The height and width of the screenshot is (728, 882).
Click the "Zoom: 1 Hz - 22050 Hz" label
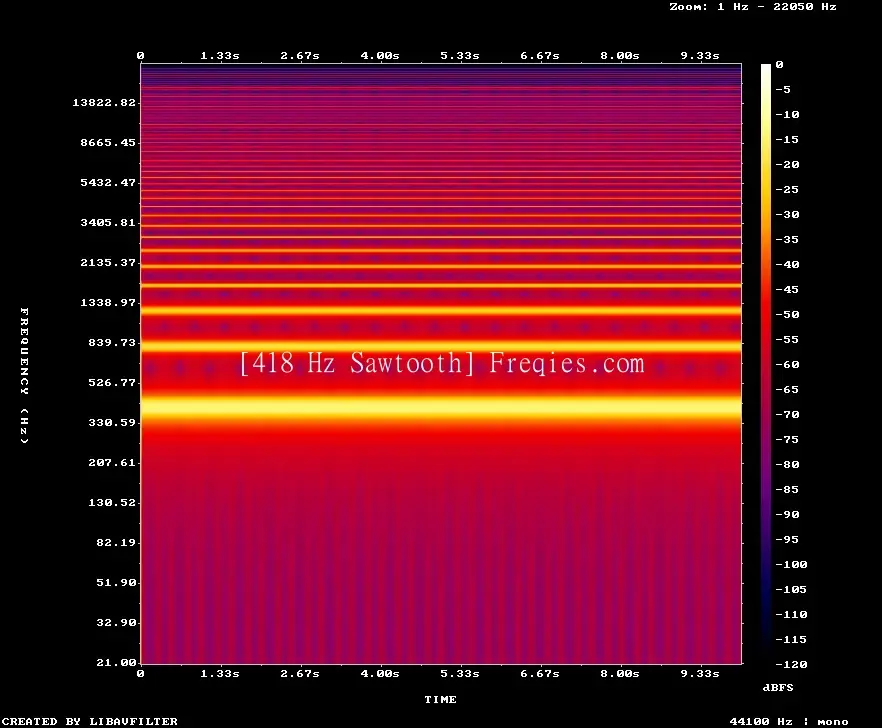click(x=753, y=7)
